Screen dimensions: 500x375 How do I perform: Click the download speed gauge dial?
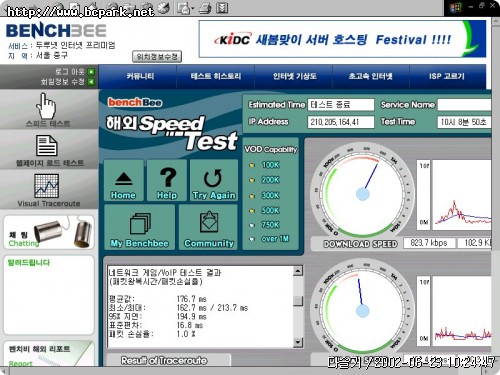click(362, 193)
